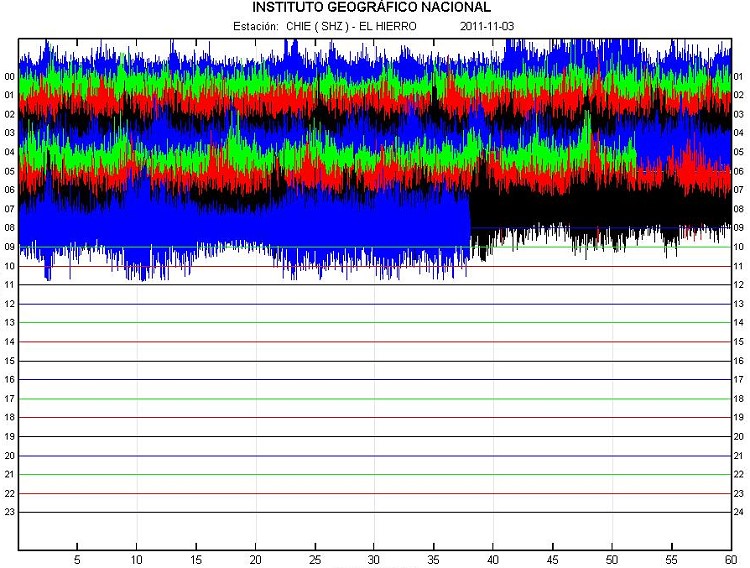Select right-axis hour label 22
Screen dimensions: 750x568
coord(739,474)
